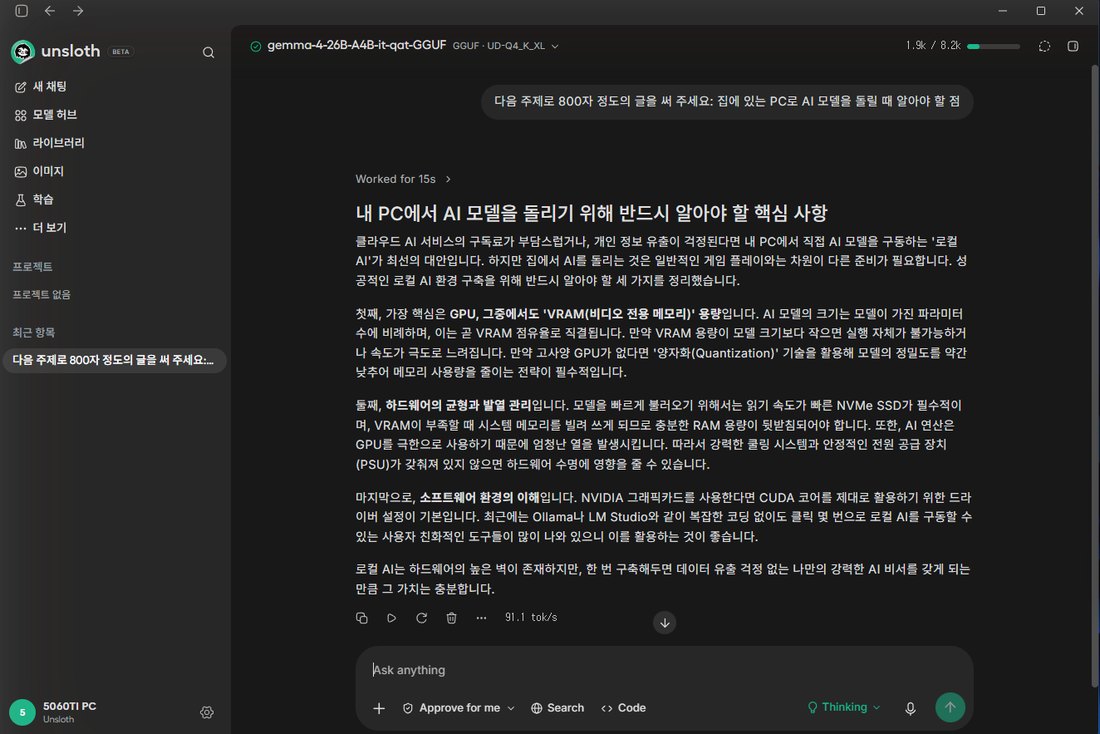The image size is (1100, 734).
Task: Open more actions (ellipsis) under response
Action: (x=481, y=618)
